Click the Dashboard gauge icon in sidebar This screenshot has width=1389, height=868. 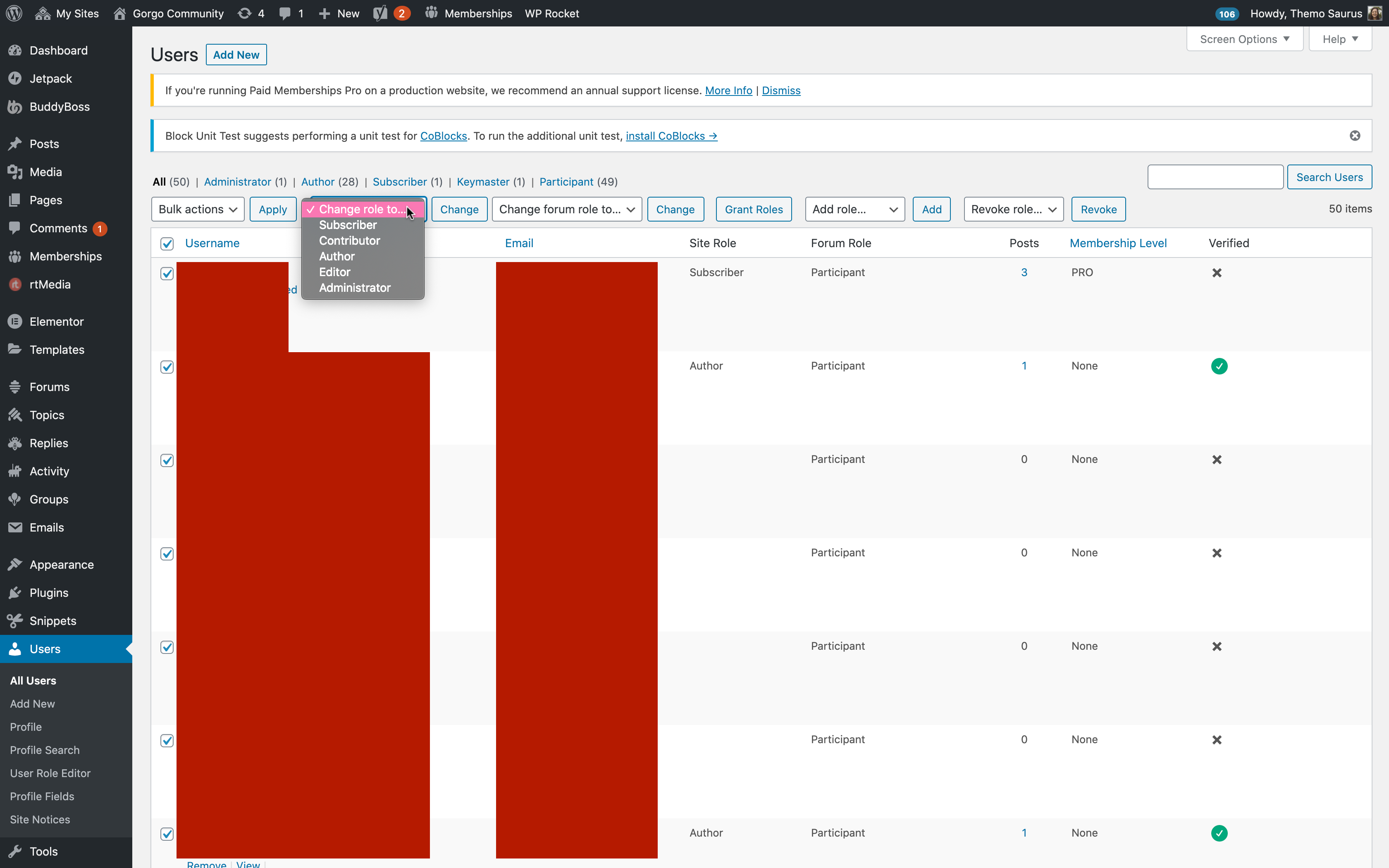point(15,50)
